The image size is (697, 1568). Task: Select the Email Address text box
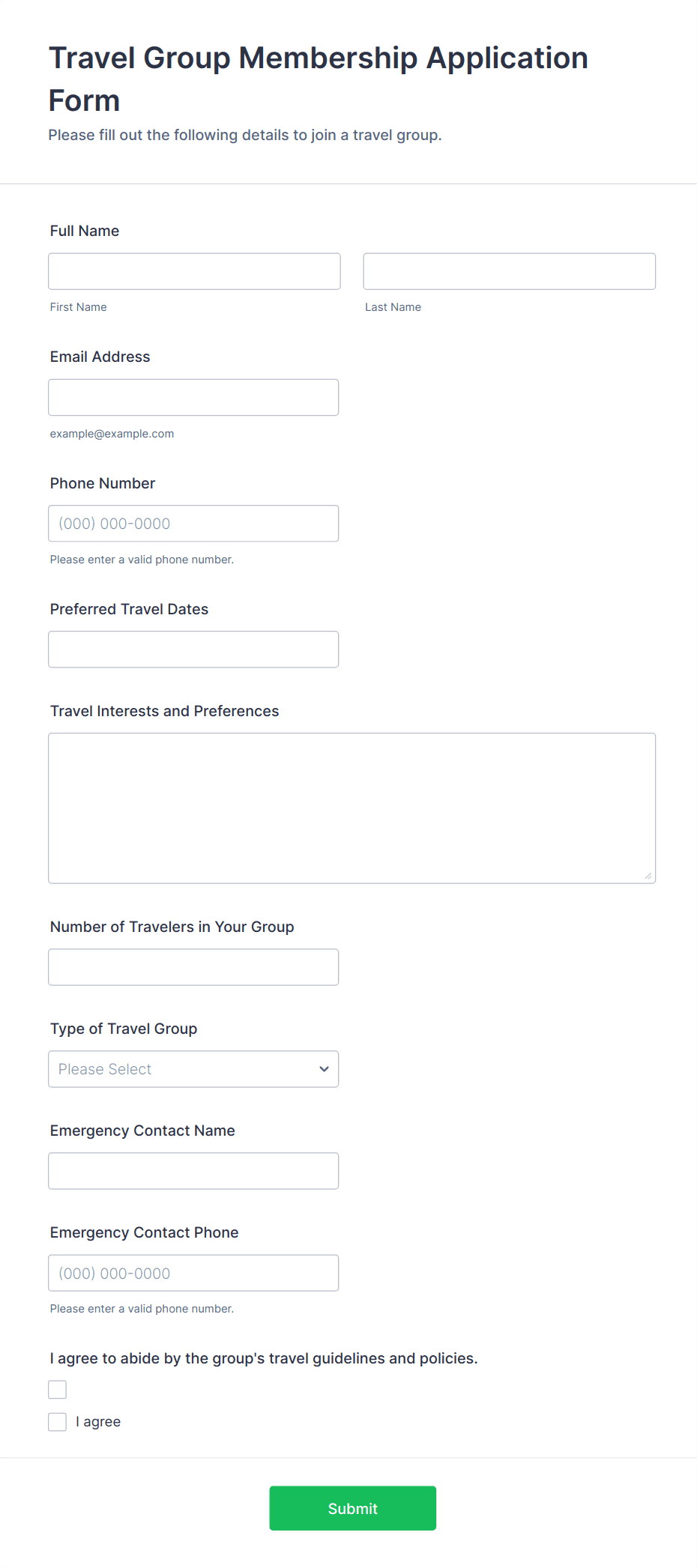pos(193,398)
